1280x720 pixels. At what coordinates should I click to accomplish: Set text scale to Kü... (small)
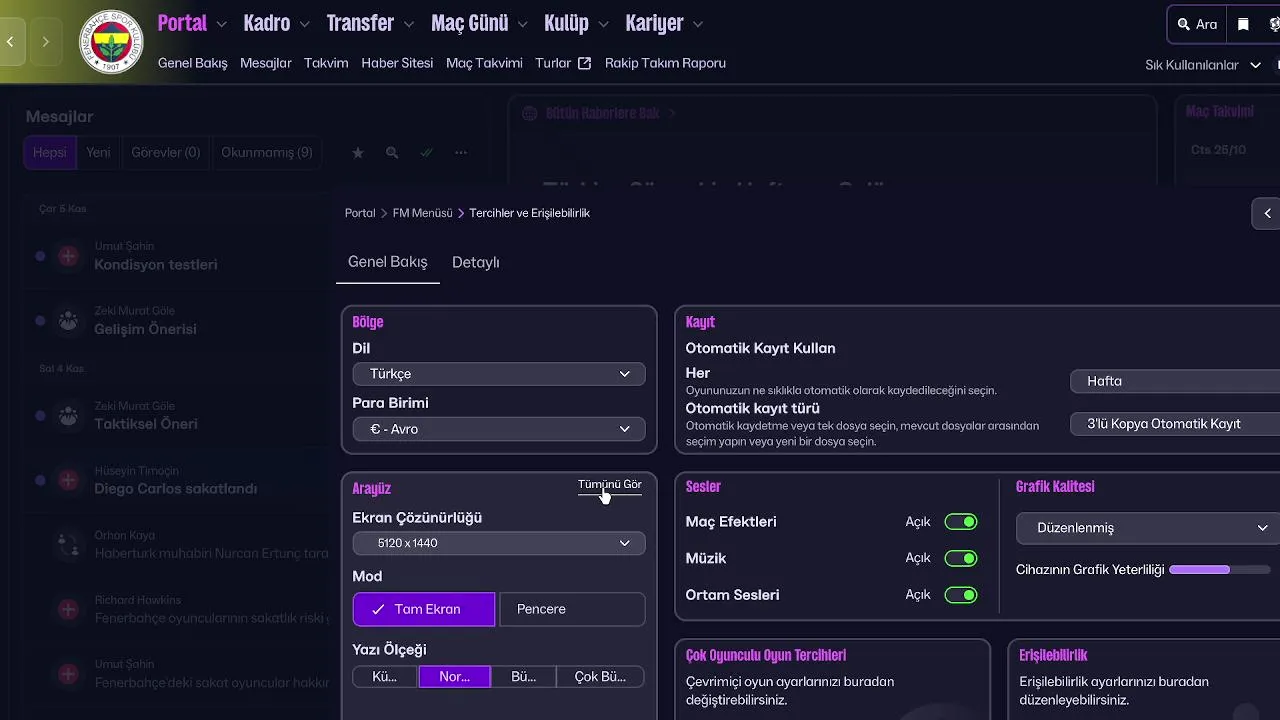pos(385,677)
